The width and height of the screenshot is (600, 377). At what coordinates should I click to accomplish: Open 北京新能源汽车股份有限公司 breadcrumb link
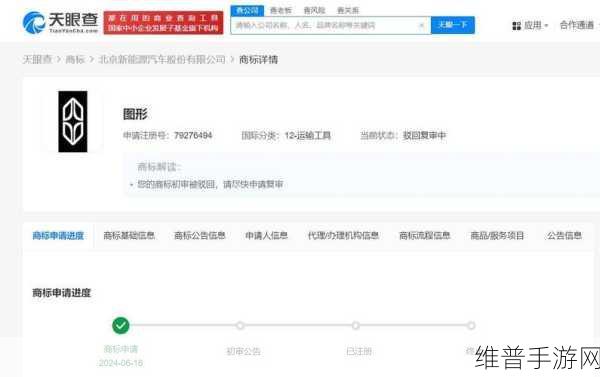(162, 60)
